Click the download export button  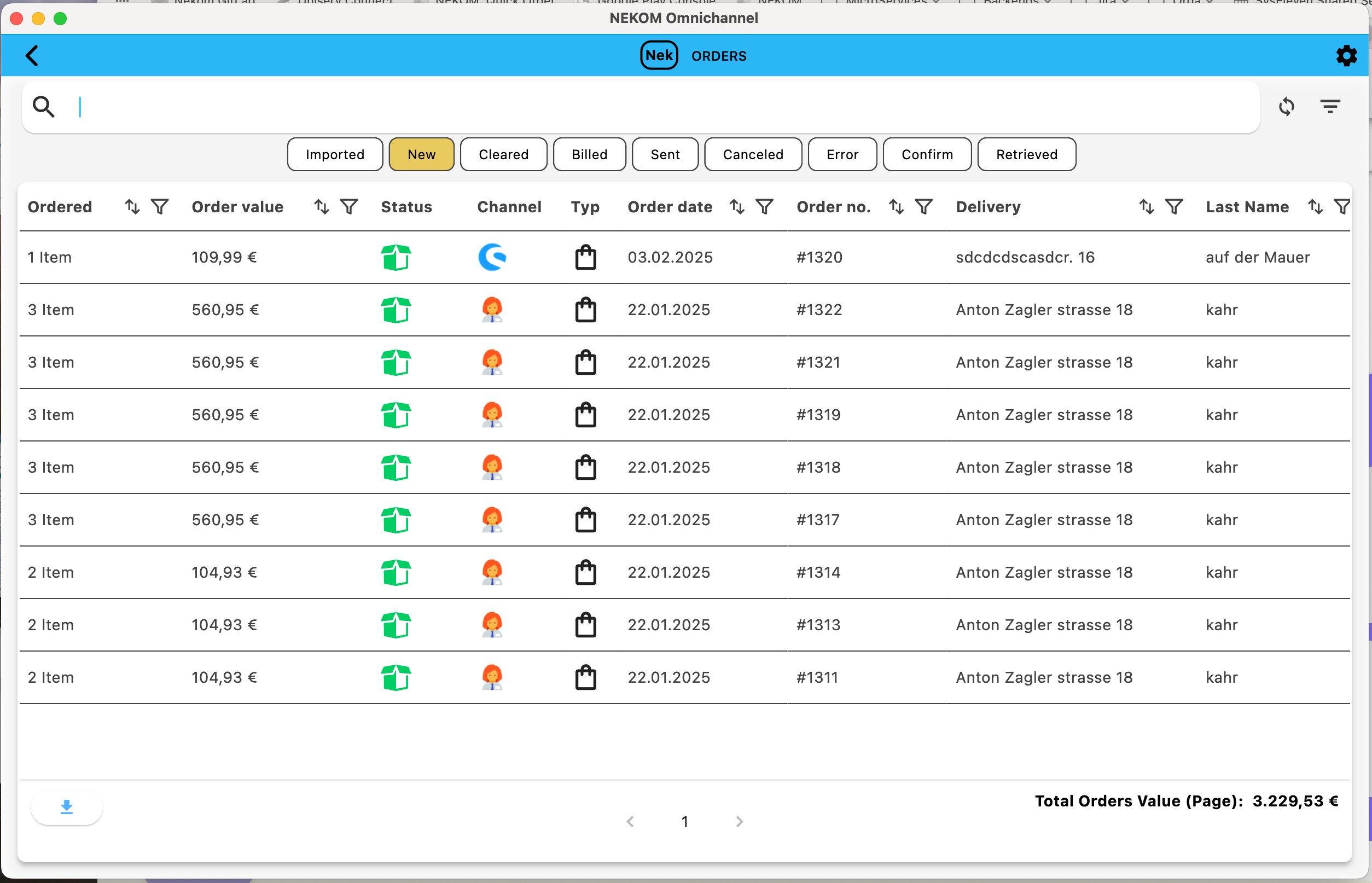(67, 808)
